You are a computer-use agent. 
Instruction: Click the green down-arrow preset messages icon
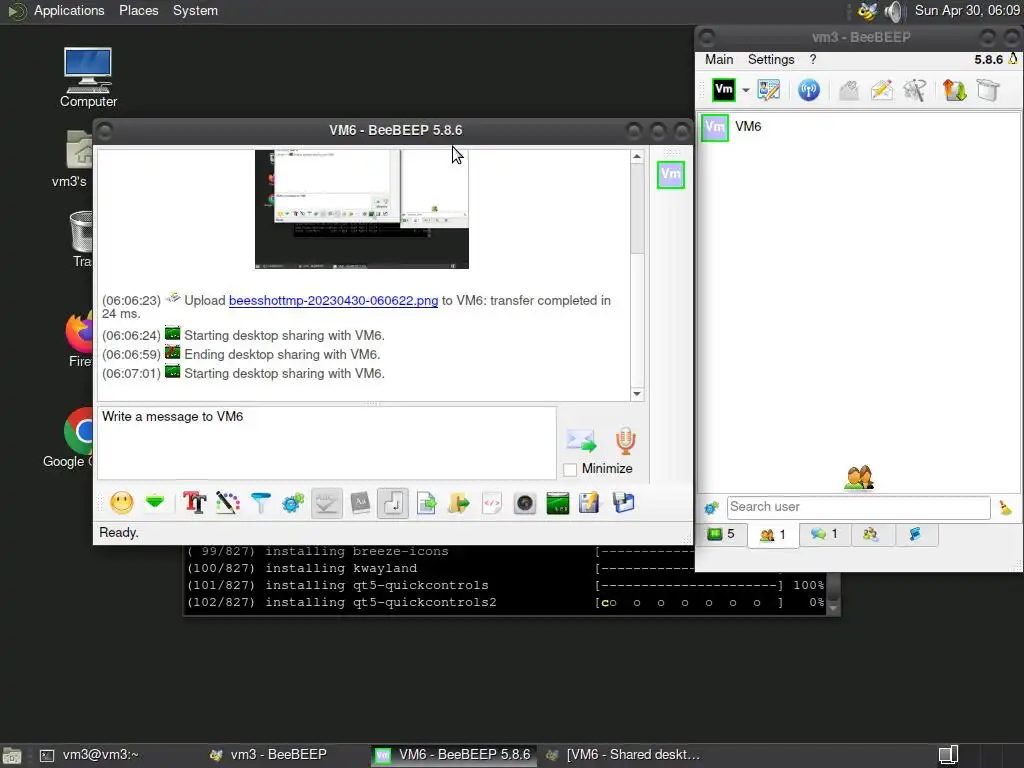155,503
